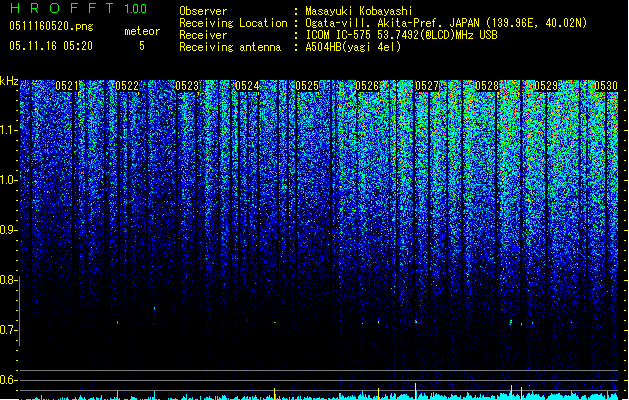The width and height of the screenshot is (629, 400).
Task: Click the A504HB(yagi 4el) antenna text
Action: point(353,47)
